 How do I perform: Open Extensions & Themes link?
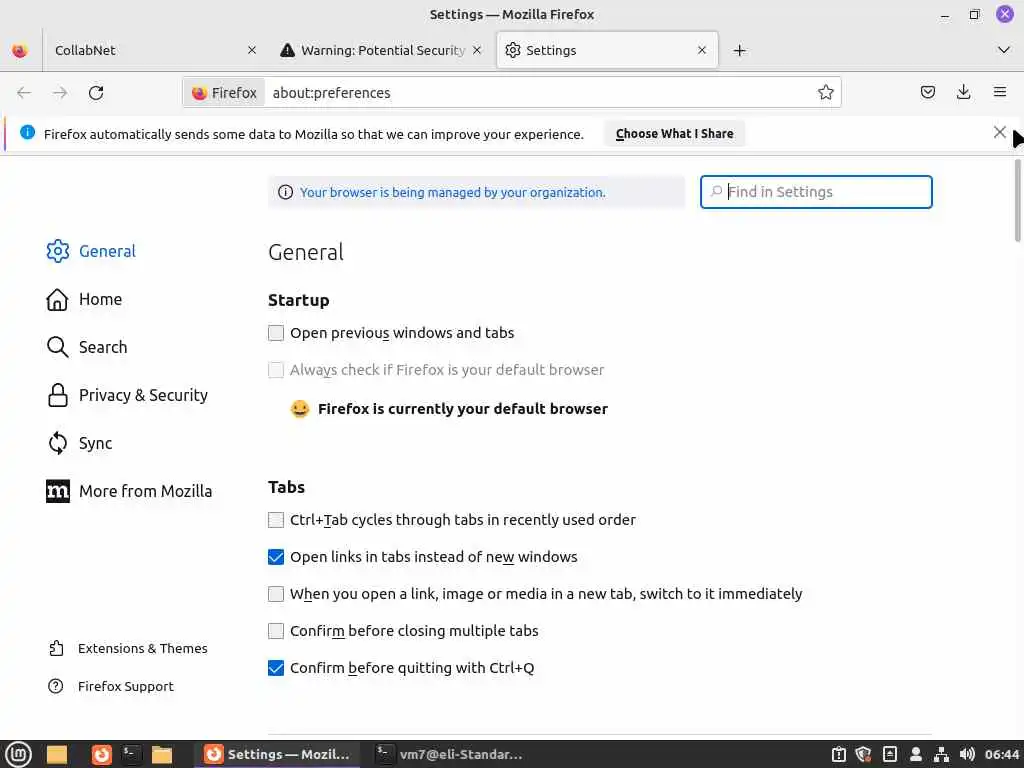[x=129, y=648]
